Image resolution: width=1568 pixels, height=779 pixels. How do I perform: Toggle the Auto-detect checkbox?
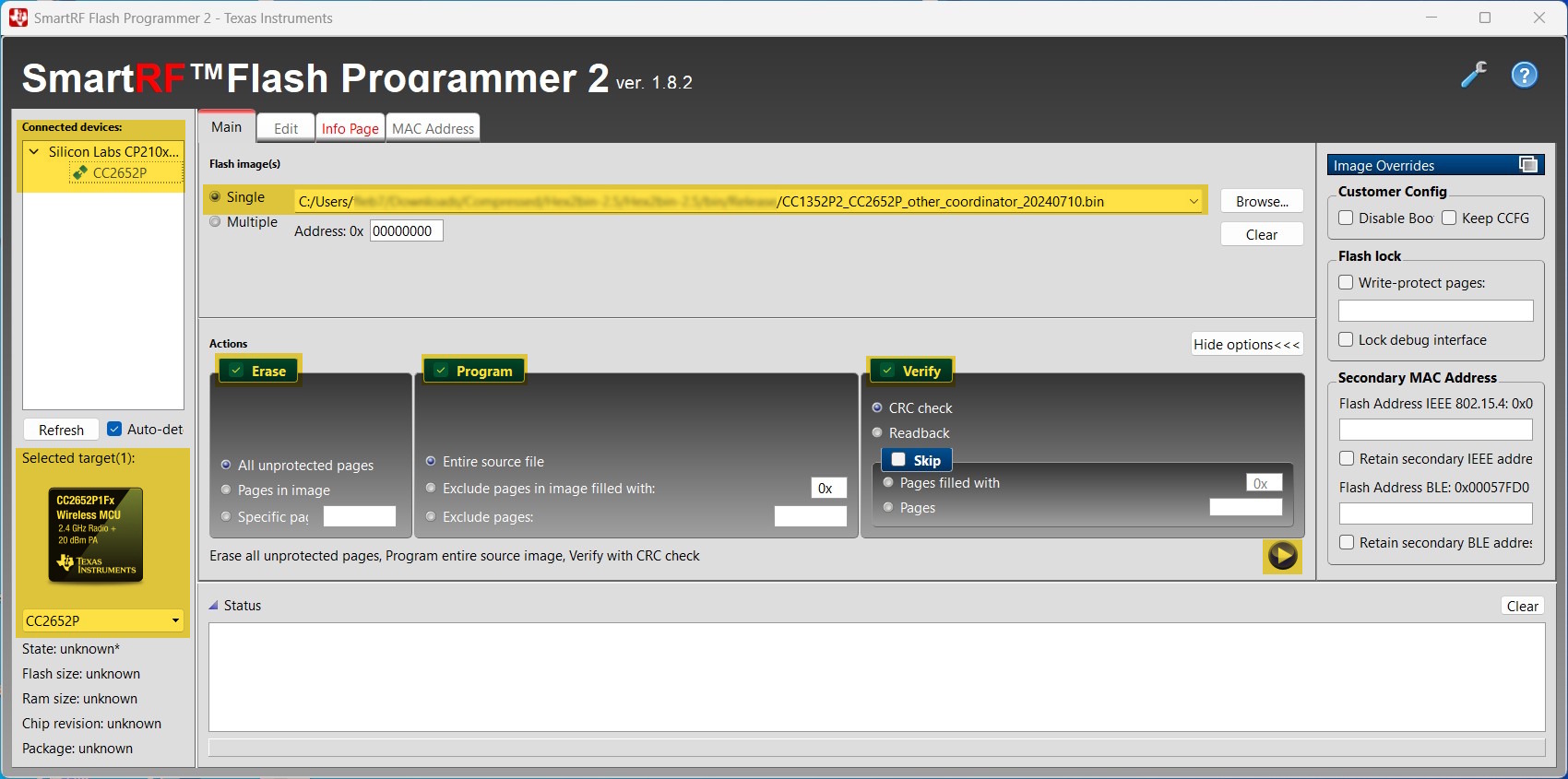[x=114, y=429]
